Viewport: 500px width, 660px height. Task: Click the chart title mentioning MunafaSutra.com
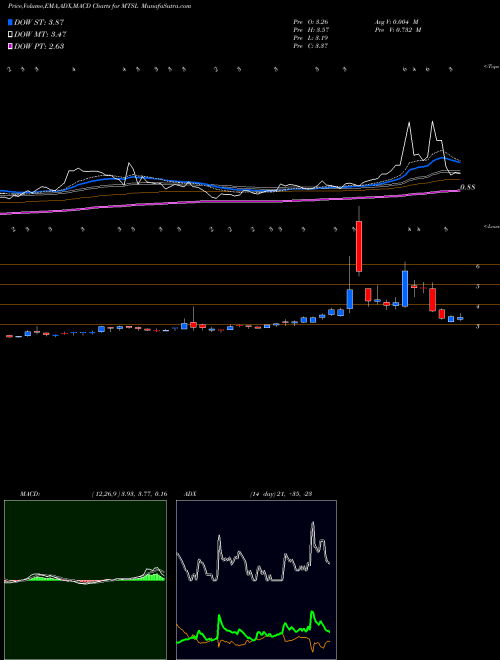point(99,6)
